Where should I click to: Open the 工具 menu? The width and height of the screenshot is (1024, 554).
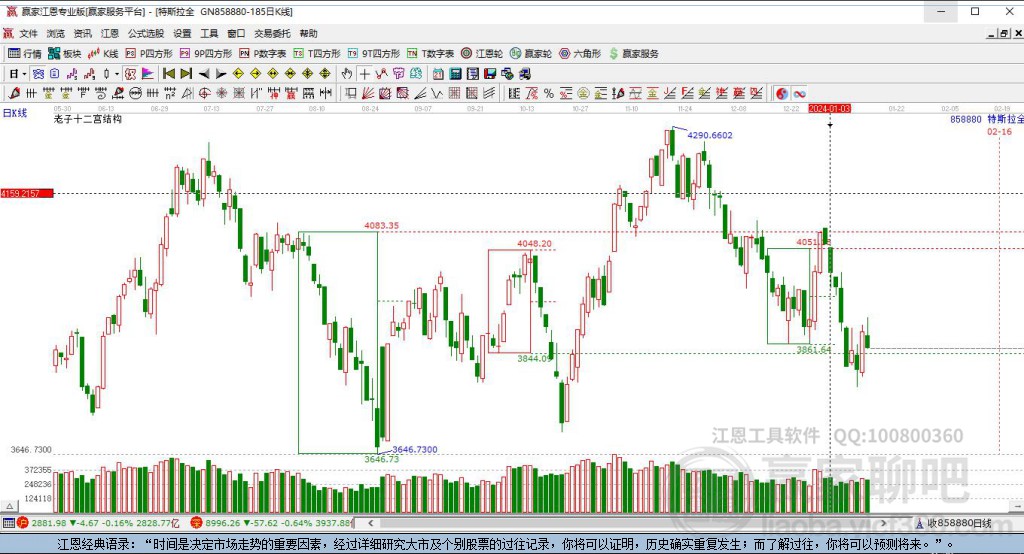click(209, 33)
